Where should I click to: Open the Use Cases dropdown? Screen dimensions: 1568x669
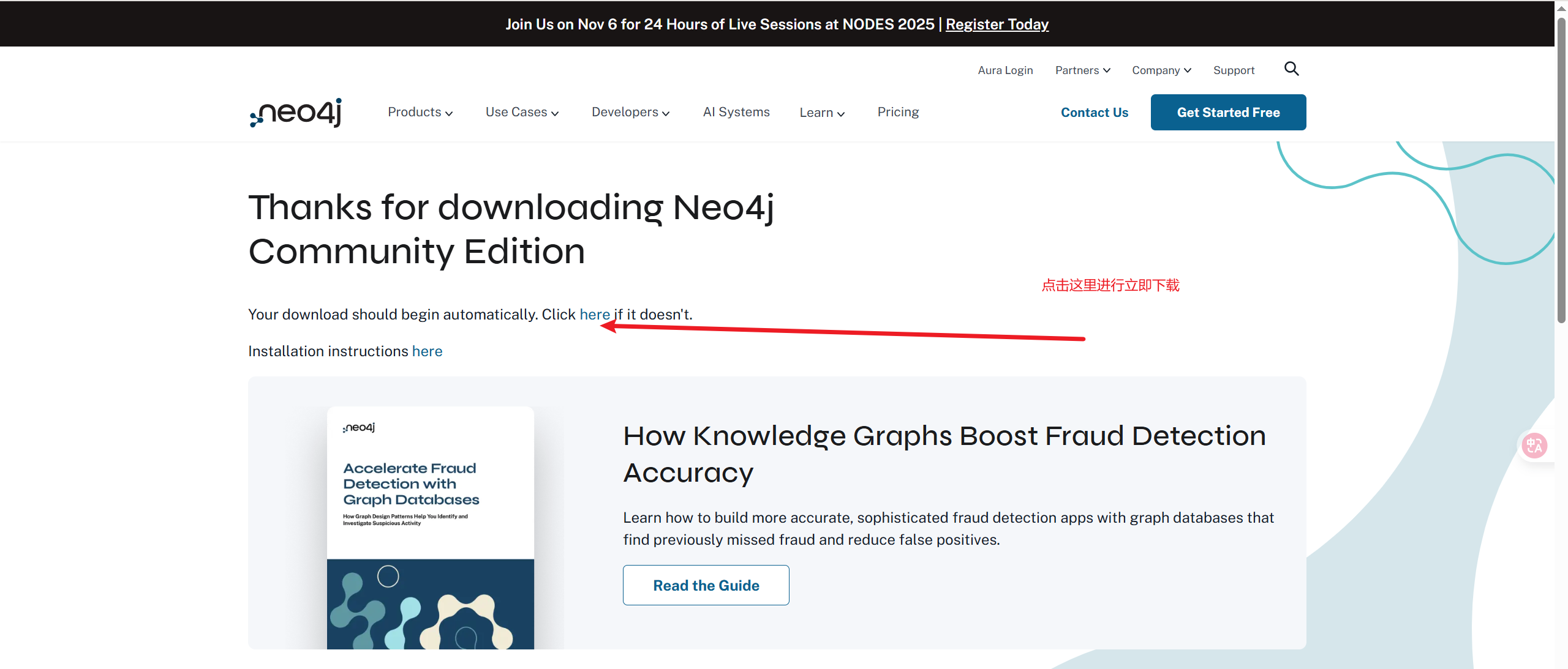point(522,113)
